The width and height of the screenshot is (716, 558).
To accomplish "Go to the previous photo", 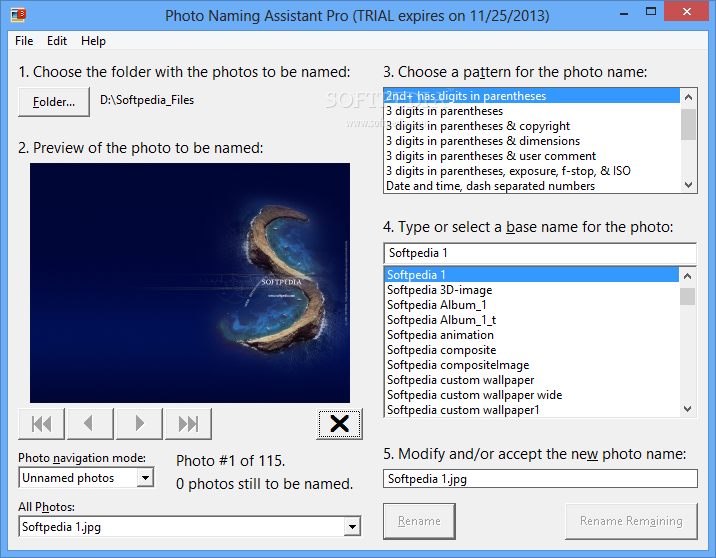I will tap(90, 424).
